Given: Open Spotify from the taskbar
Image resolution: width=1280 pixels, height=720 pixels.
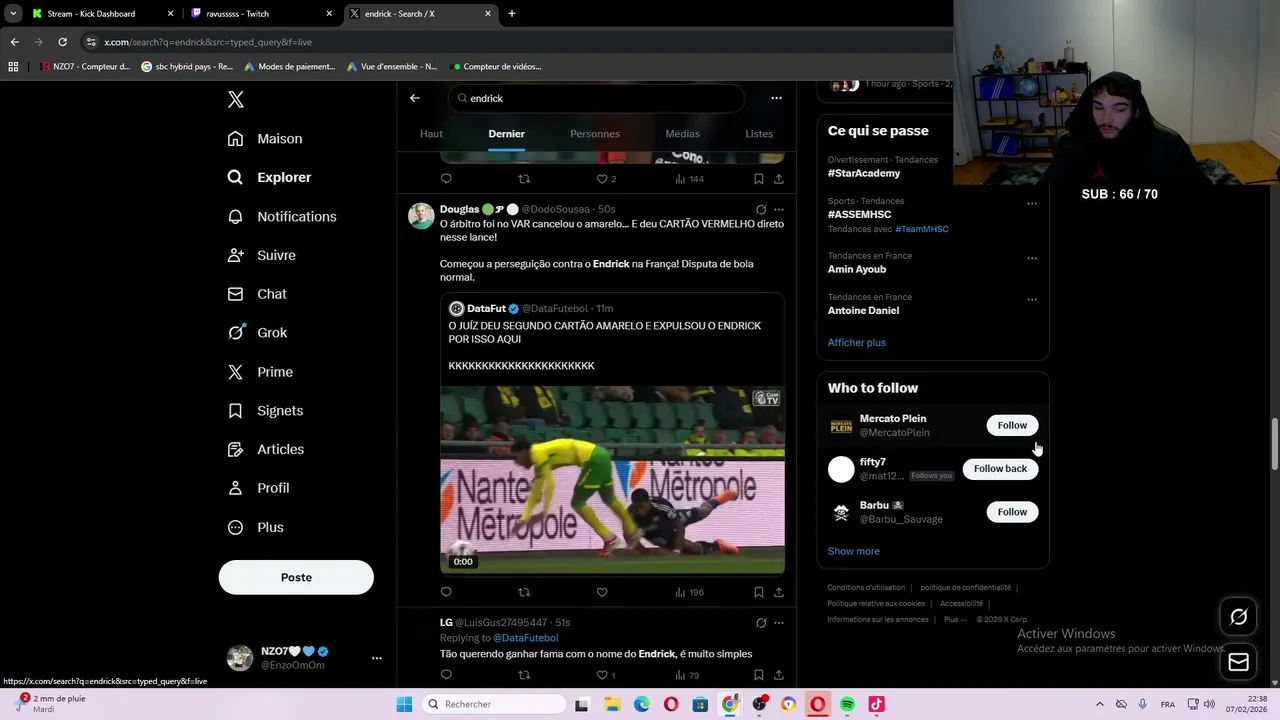Looking at the screenshot, I should coord(847,704).
